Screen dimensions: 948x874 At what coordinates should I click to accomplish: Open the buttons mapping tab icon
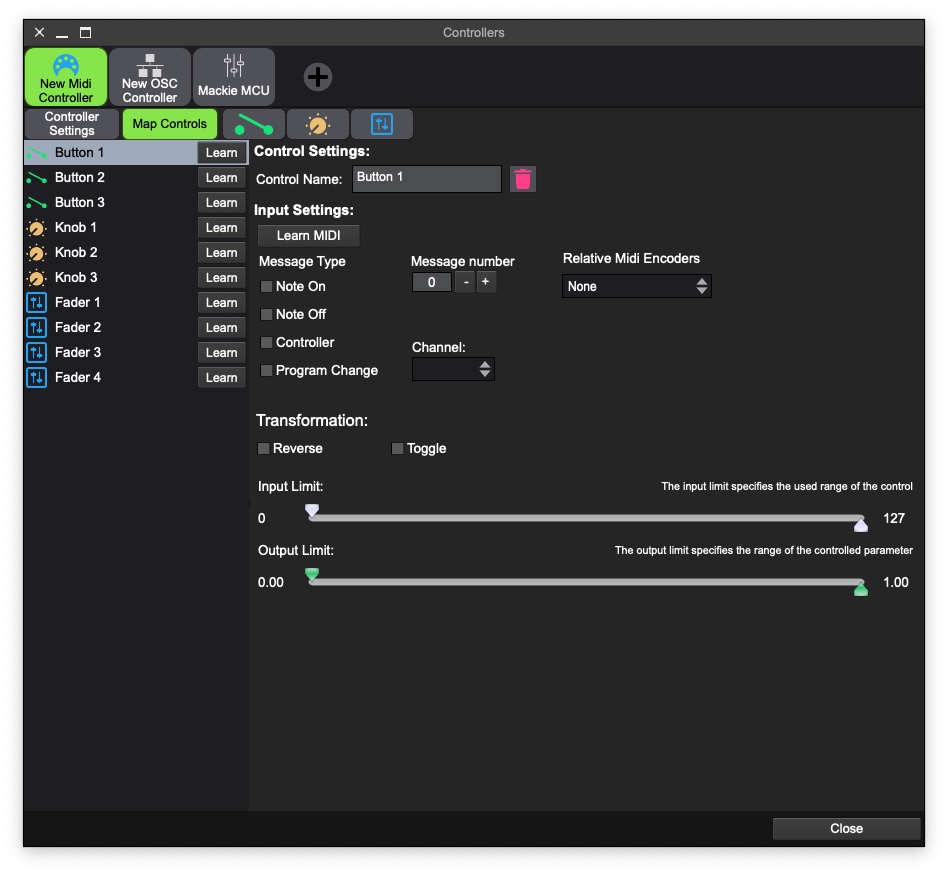point(253,123)
